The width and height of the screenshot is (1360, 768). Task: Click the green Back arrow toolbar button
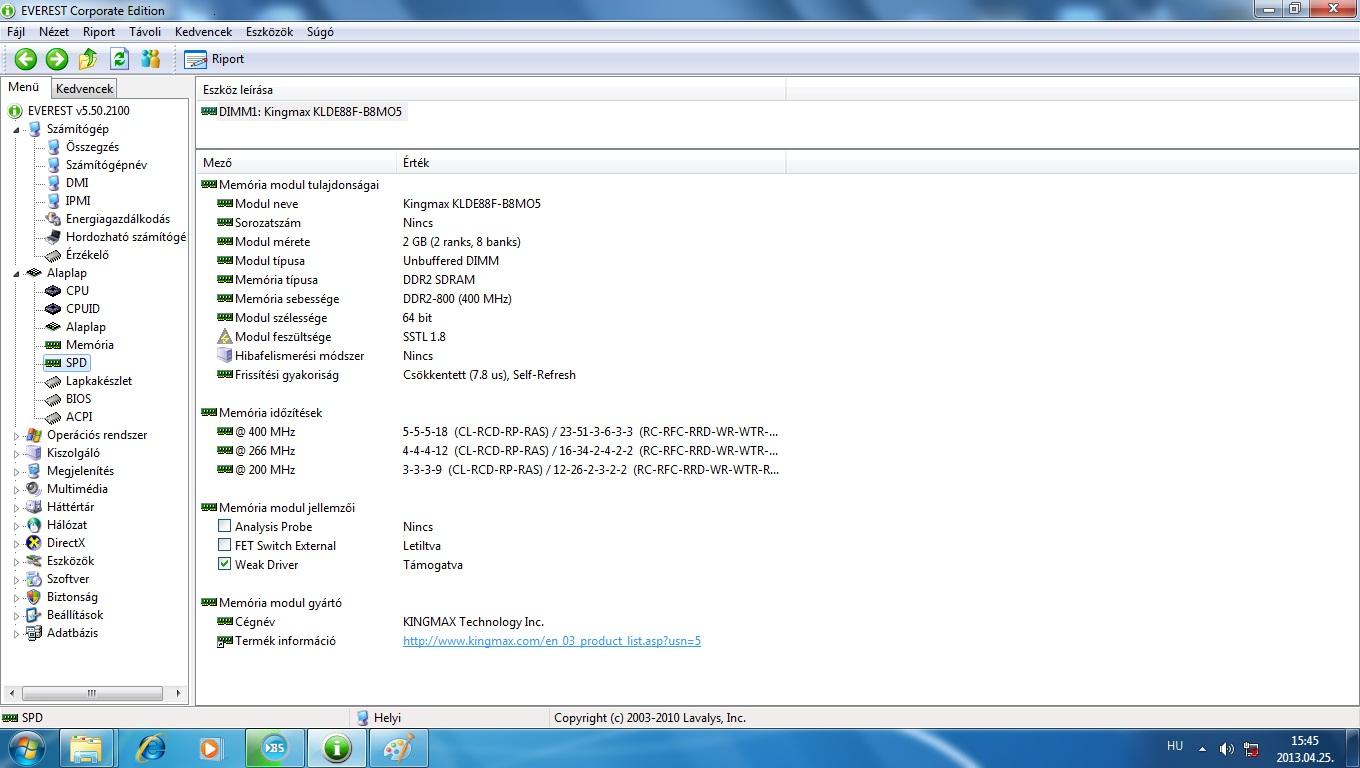click(26, 59)
